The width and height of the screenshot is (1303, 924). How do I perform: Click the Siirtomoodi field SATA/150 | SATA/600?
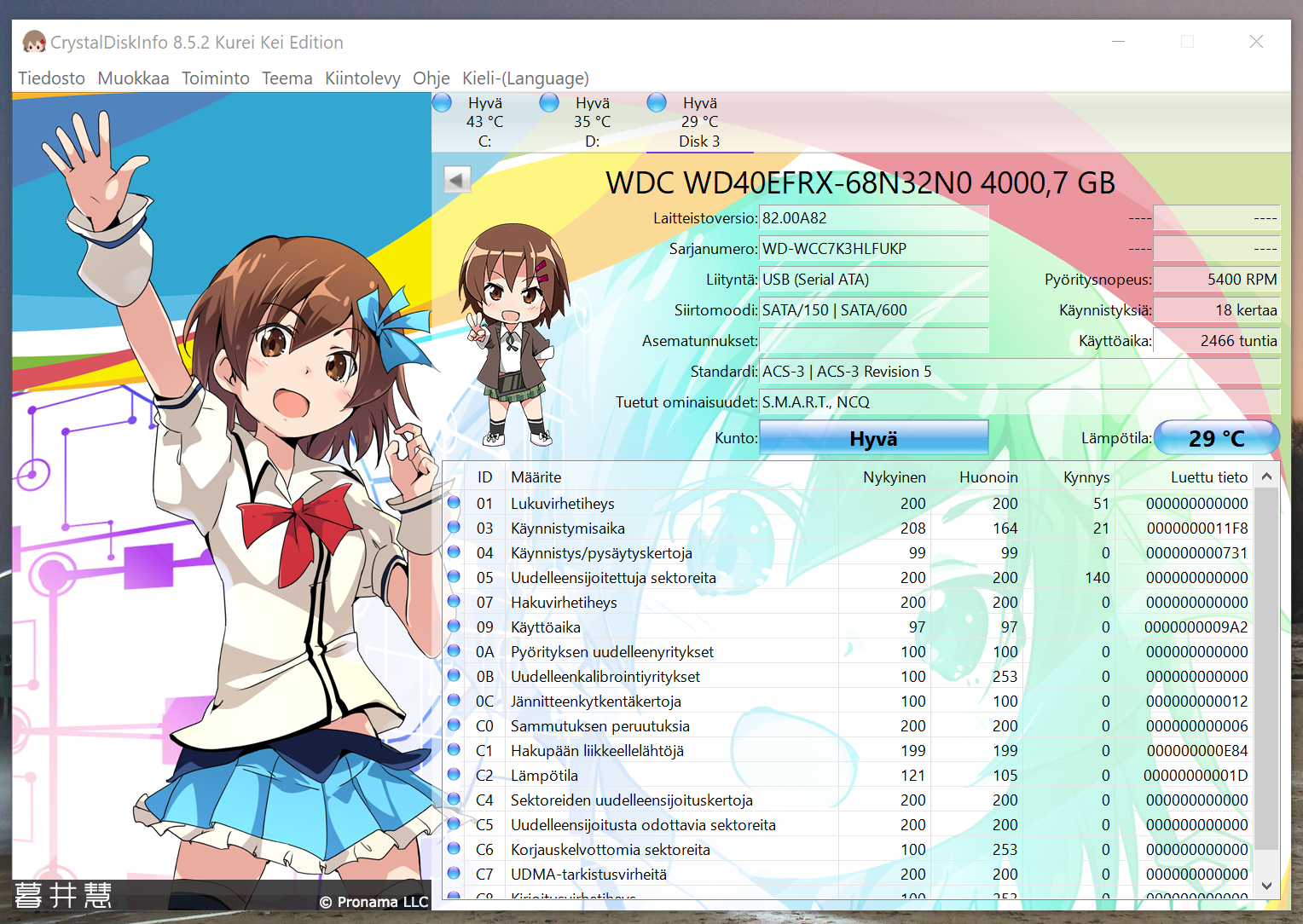(x=874, y=310)
